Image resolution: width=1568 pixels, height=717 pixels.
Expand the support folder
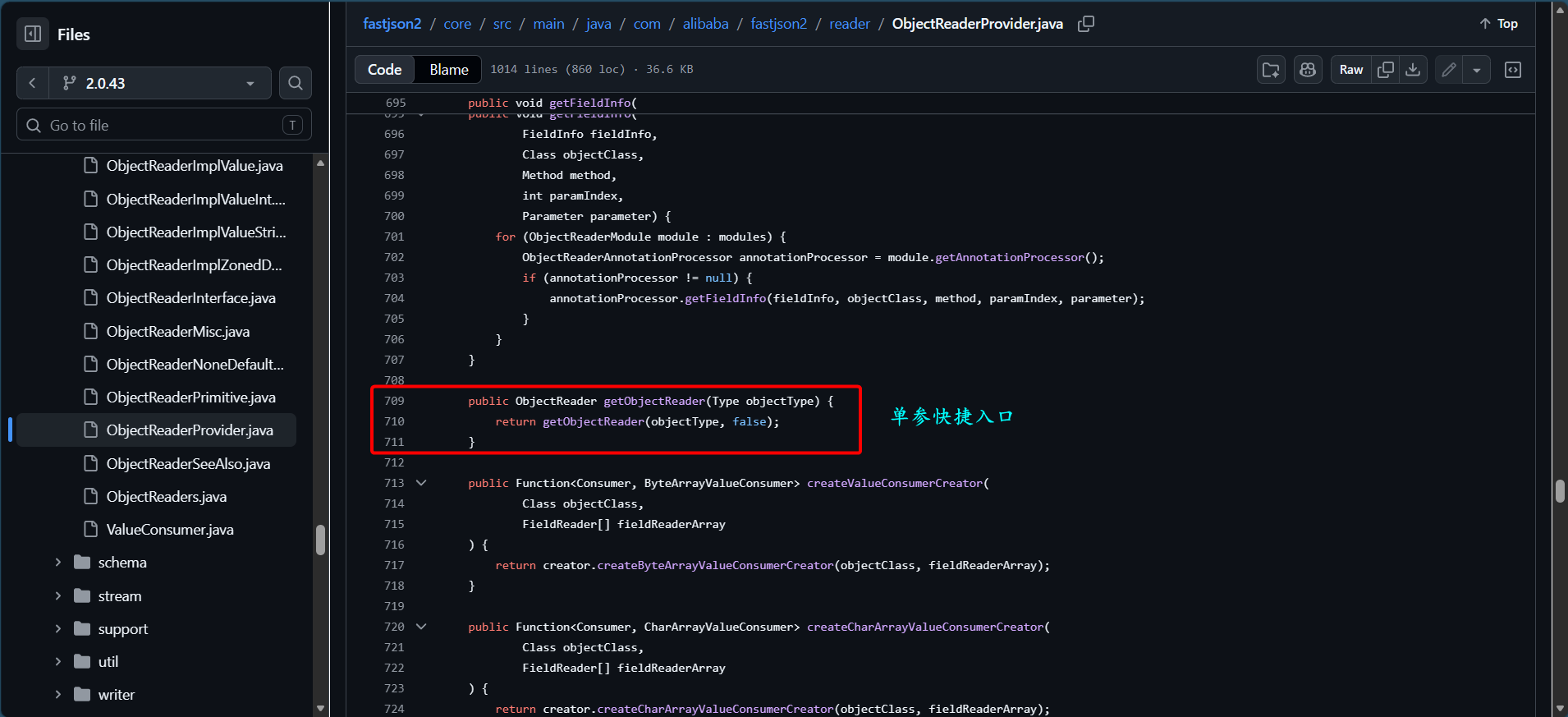point(57,628)
